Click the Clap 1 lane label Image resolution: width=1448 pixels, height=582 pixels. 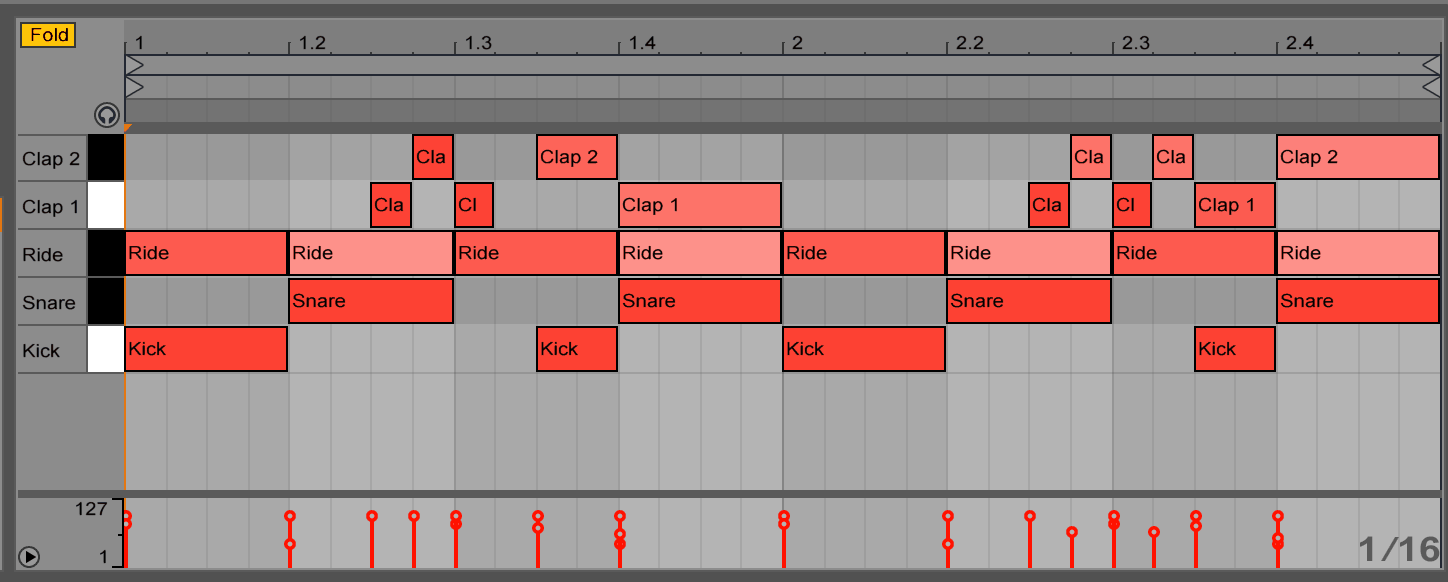point(50,206)
